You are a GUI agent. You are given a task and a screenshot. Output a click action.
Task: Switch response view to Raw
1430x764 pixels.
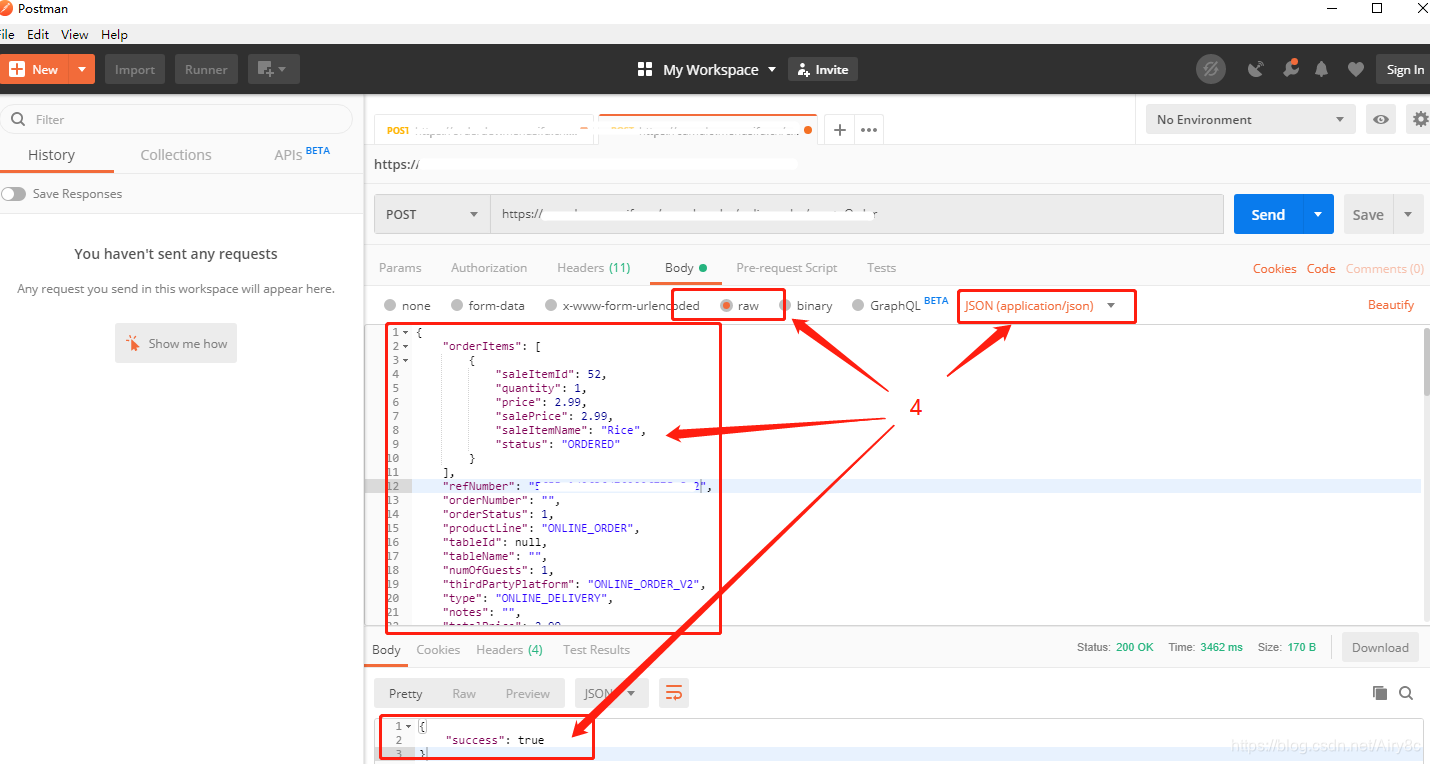tap(464, 693)
